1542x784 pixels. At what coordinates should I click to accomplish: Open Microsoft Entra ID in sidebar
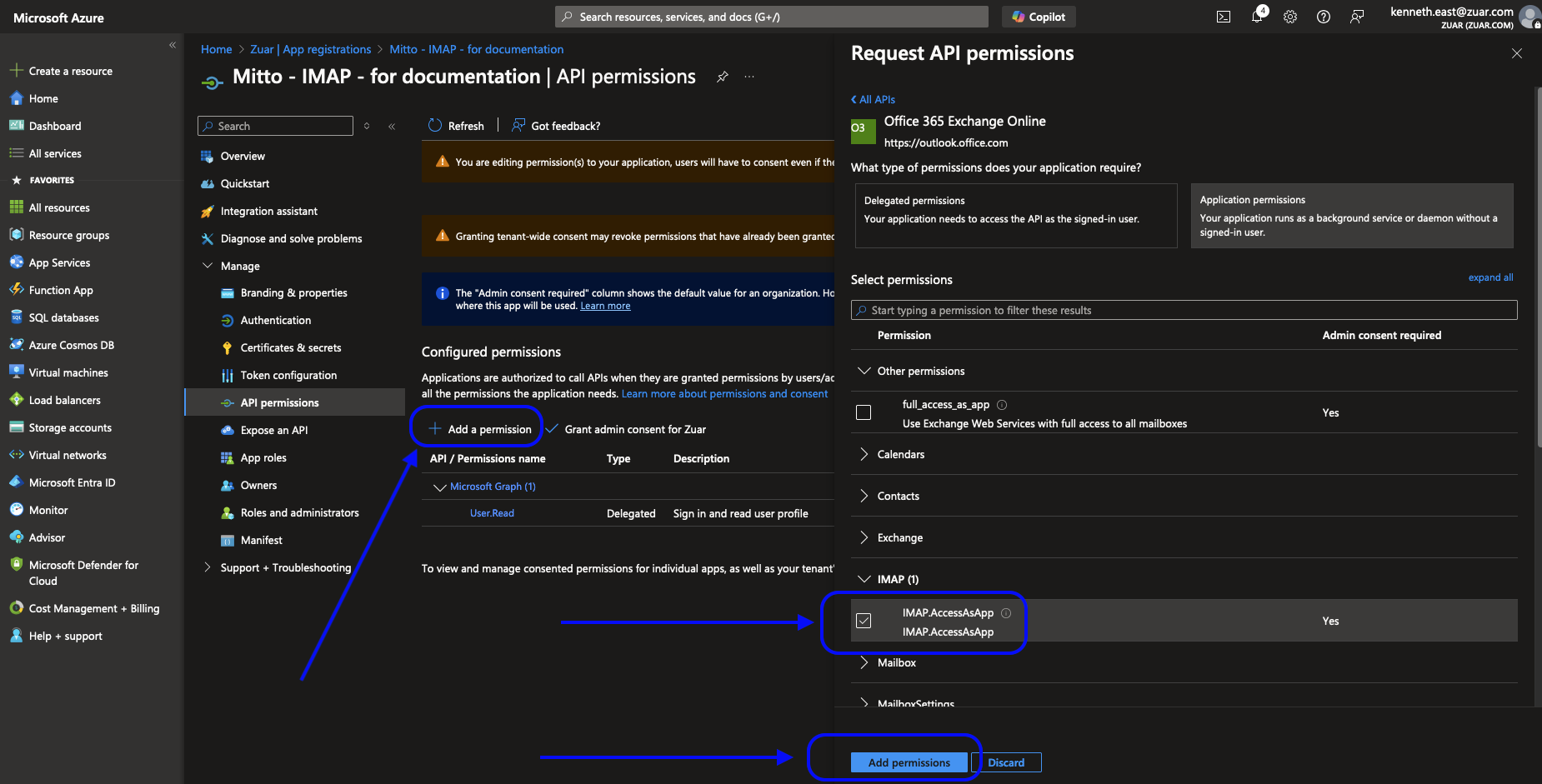pos(72,482)
